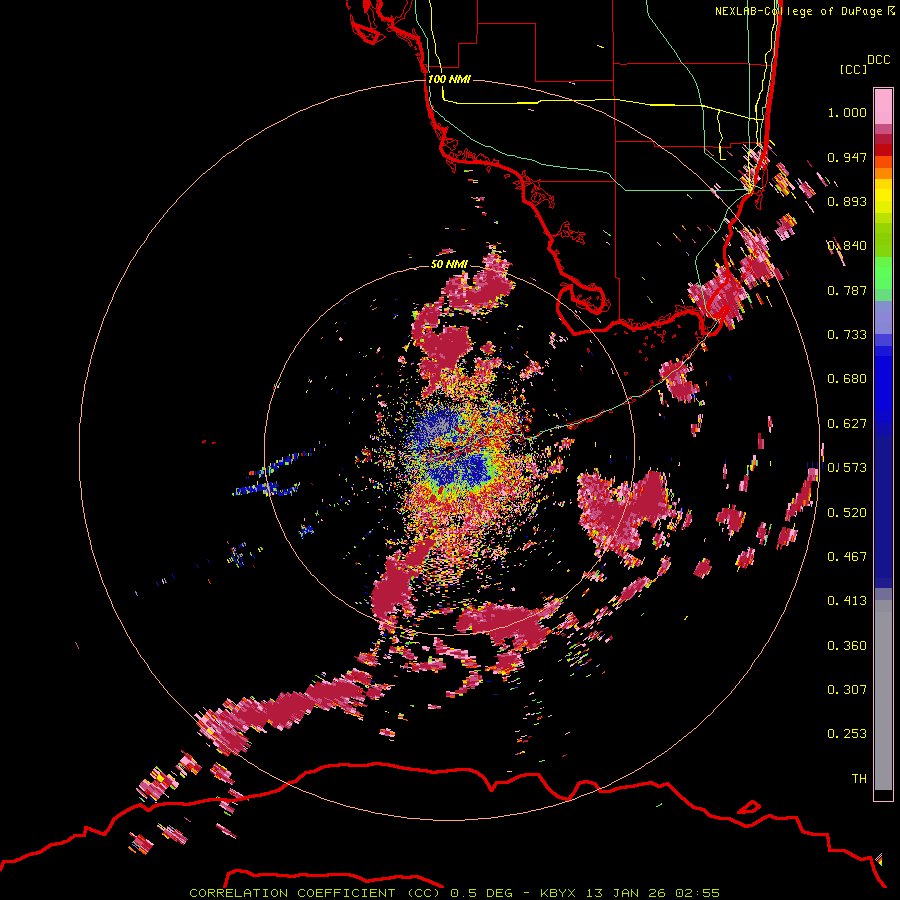Screen dimensions: 900x900
Task: Click the 0.947 legend value
Action: 847,157
